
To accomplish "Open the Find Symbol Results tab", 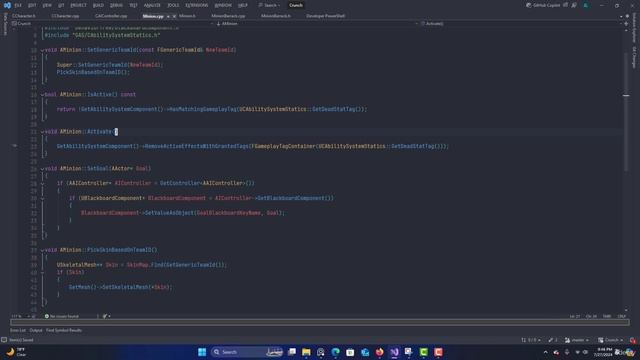I will (x=64, y=330).
